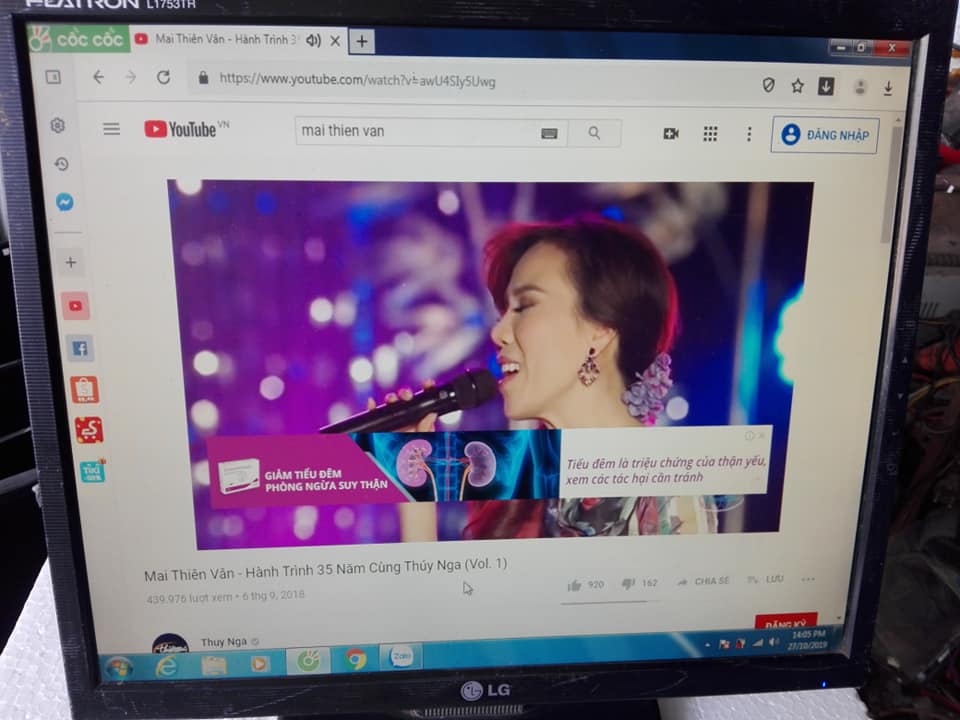Go forward with the forward arrow
This screenshot has width=960, height=720.
[130, 77]
